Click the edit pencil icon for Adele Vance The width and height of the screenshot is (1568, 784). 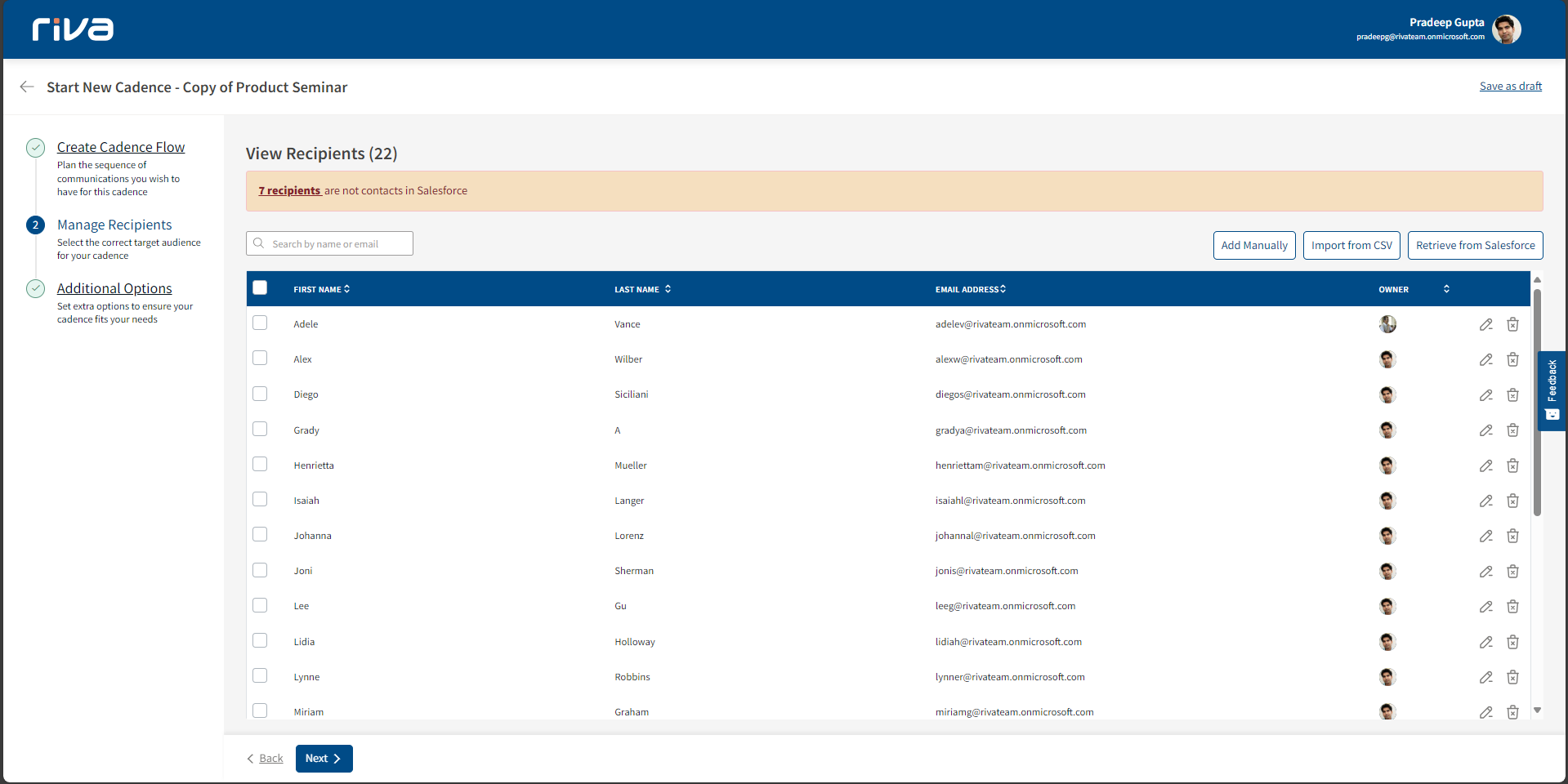(1485, 324)
